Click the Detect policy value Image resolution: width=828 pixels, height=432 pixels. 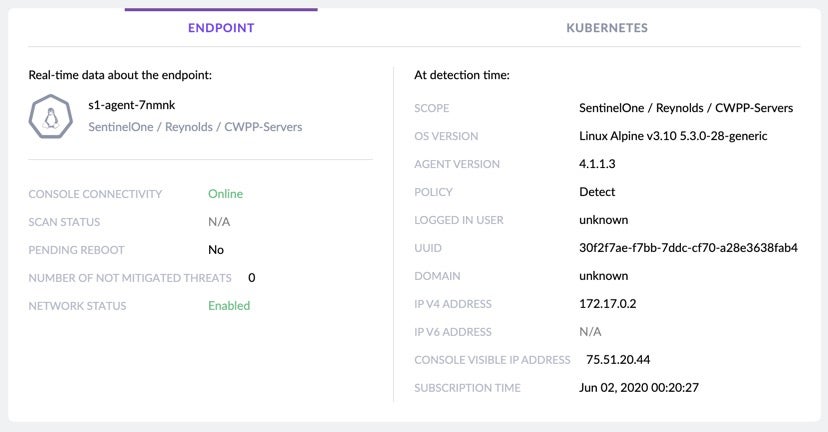point(597,192)
